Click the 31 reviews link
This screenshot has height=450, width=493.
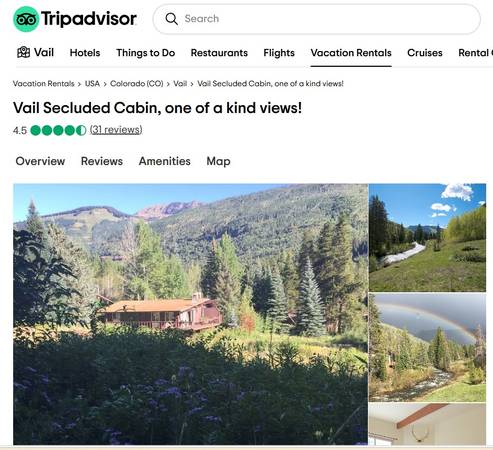coord(116,130)
